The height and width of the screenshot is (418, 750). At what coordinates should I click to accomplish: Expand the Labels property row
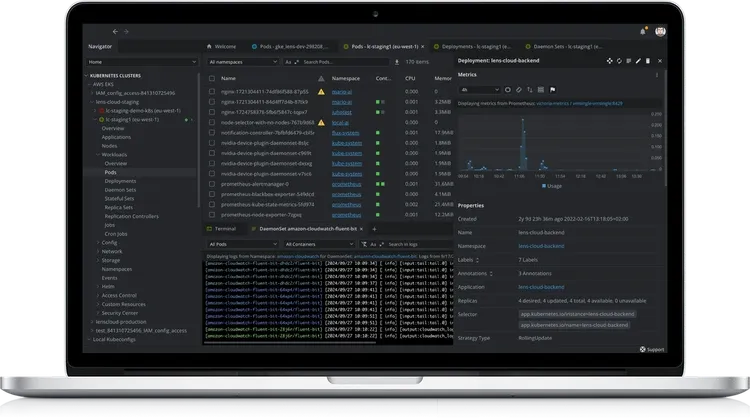click(477, 260)
